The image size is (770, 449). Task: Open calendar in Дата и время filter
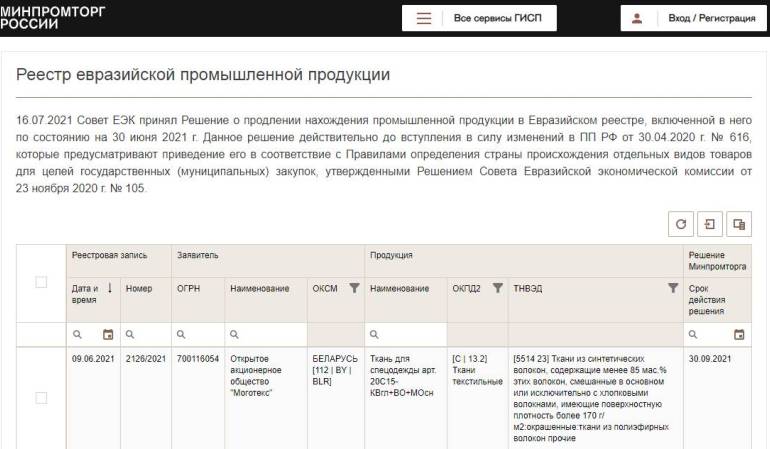pyautogui.click(x=108, y=335)
